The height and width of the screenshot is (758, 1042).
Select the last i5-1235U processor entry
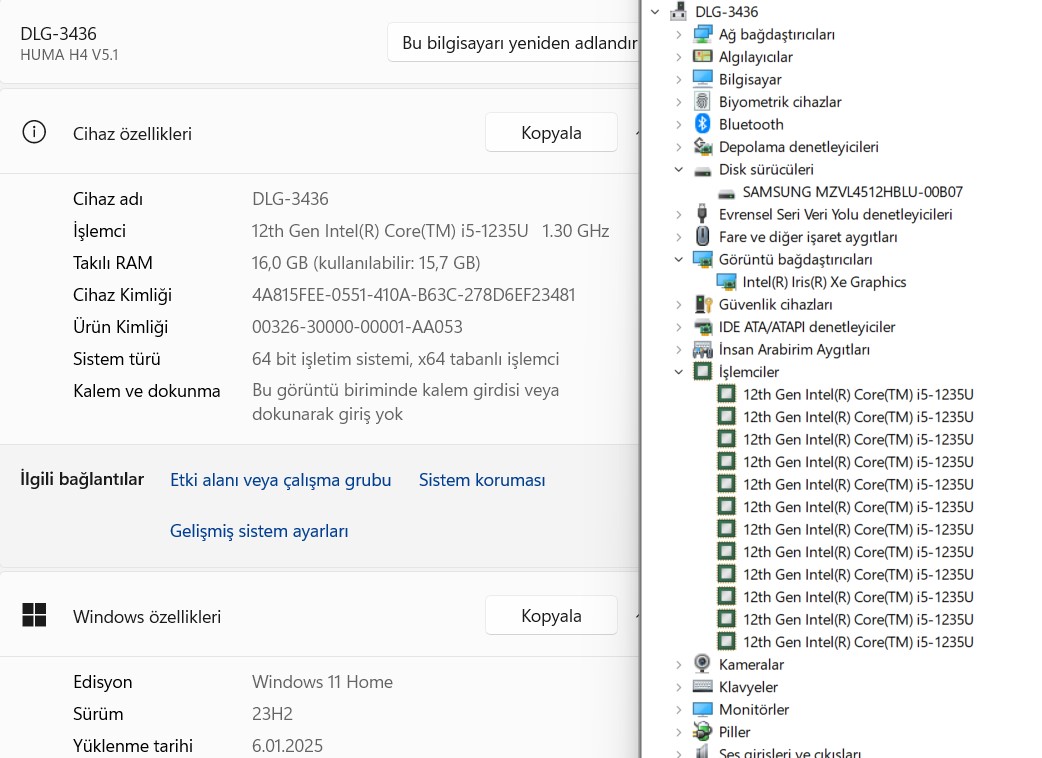[x=858, y=642]
